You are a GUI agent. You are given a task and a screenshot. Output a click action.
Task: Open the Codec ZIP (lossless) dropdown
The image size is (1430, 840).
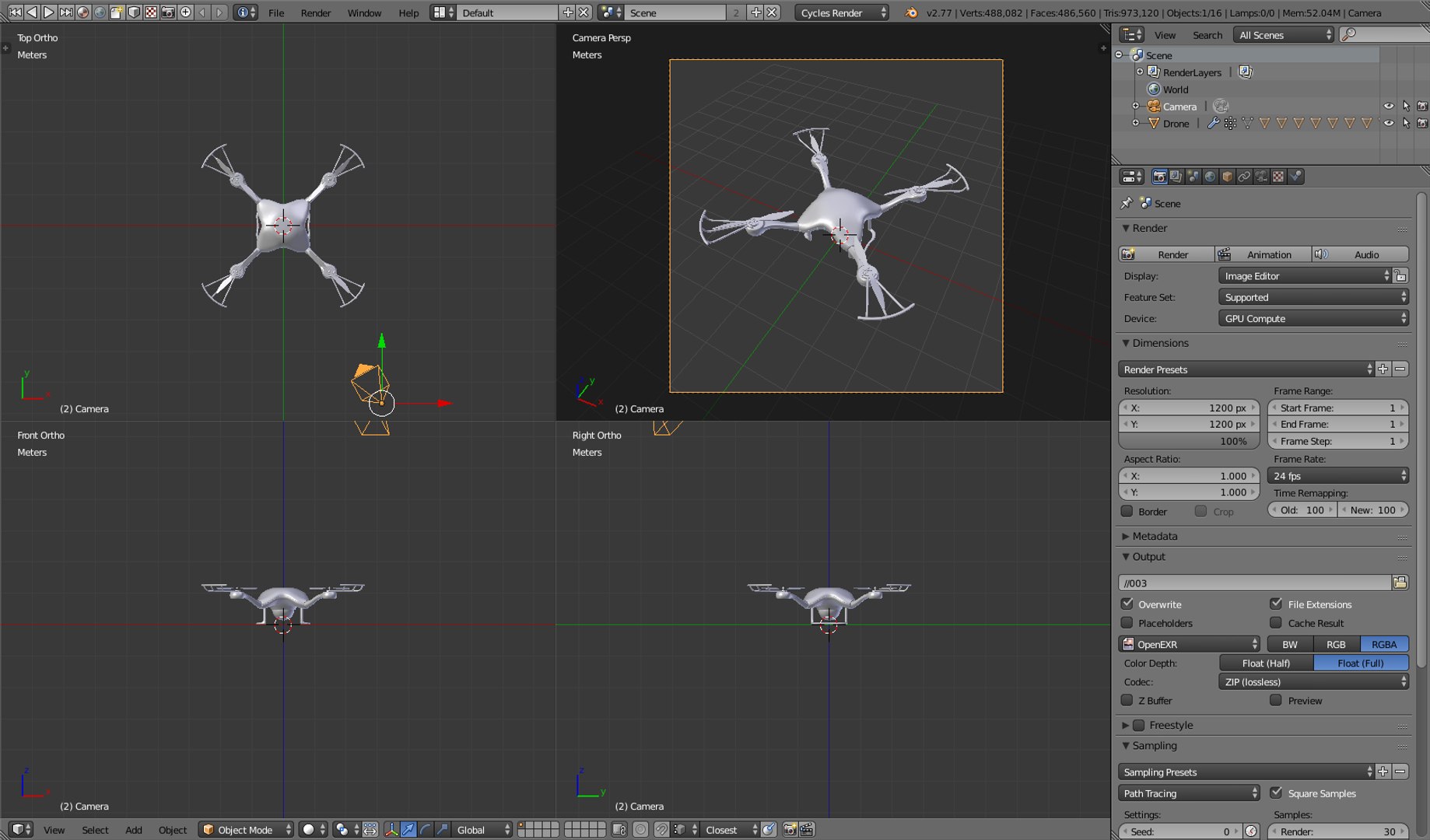pyautogui.click(x=1313, y=681)
